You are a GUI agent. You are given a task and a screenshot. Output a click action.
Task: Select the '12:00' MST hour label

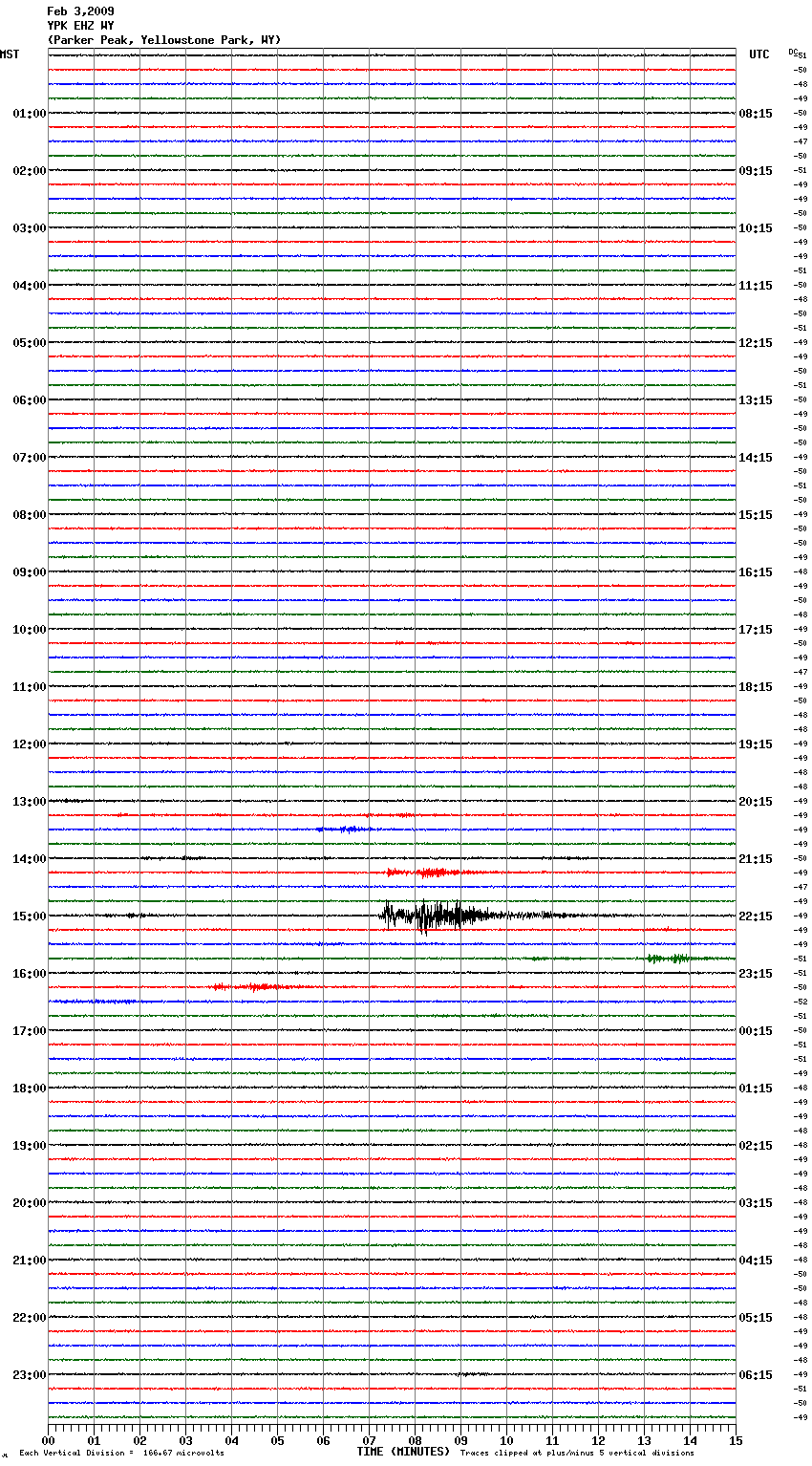pyautogui.click(x=29, y=744)
